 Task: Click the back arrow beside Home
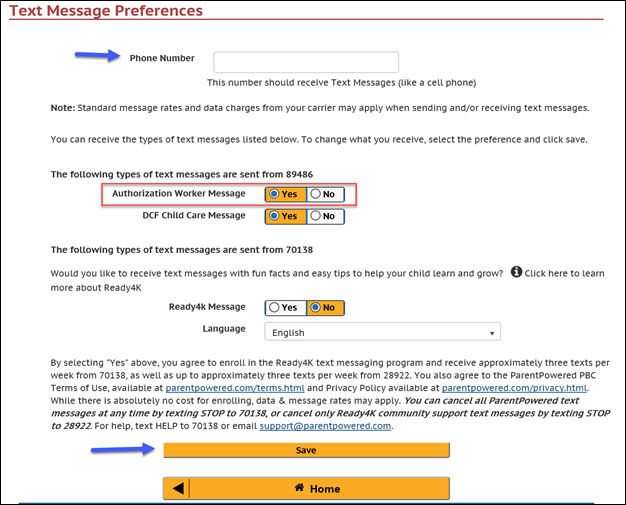tap(177, 489)
